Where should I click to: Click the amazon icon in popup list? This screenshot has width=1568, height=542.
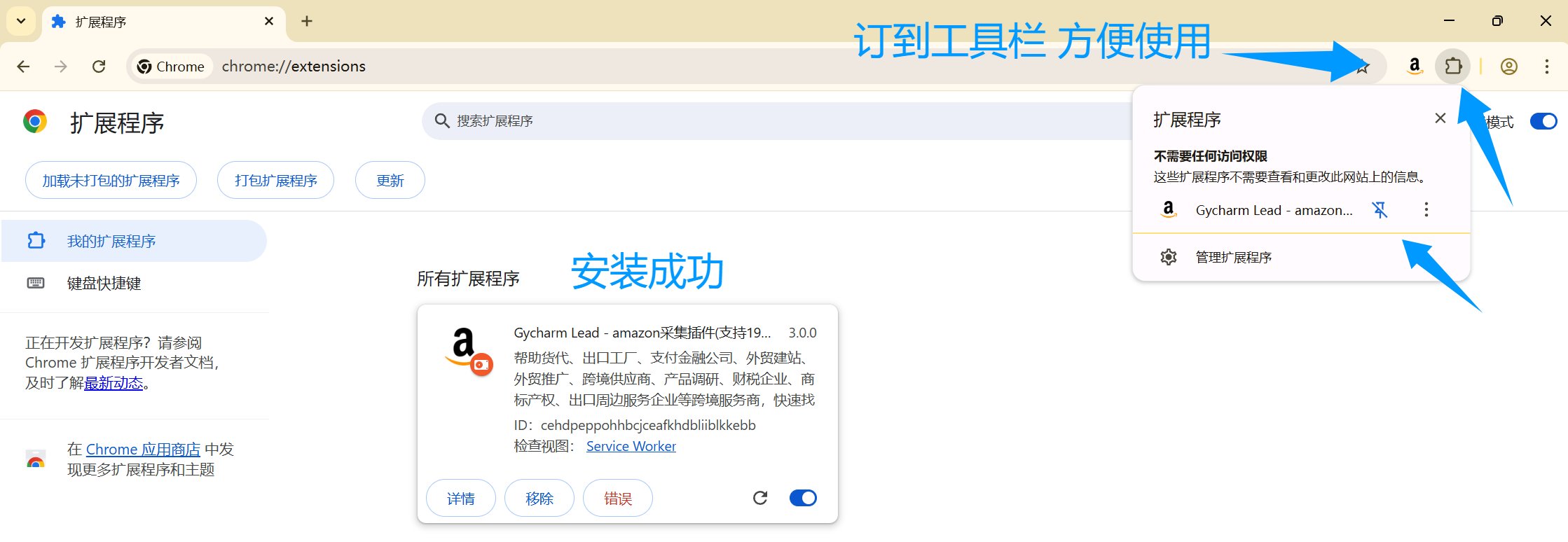pos(1169,209)
